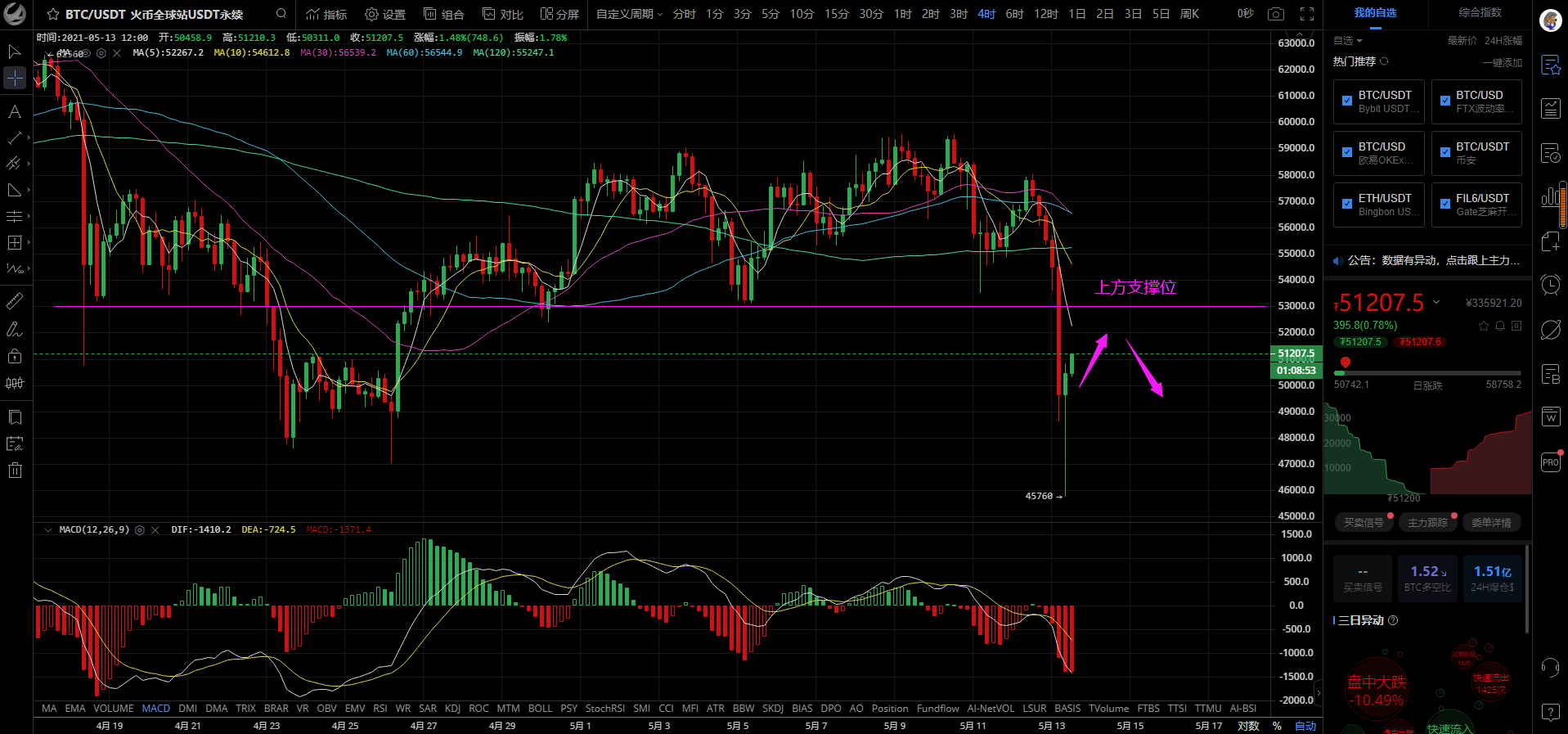Open symbol search magnifier icon
This screenshot has height=734, width=1568.
click(281, 13)
